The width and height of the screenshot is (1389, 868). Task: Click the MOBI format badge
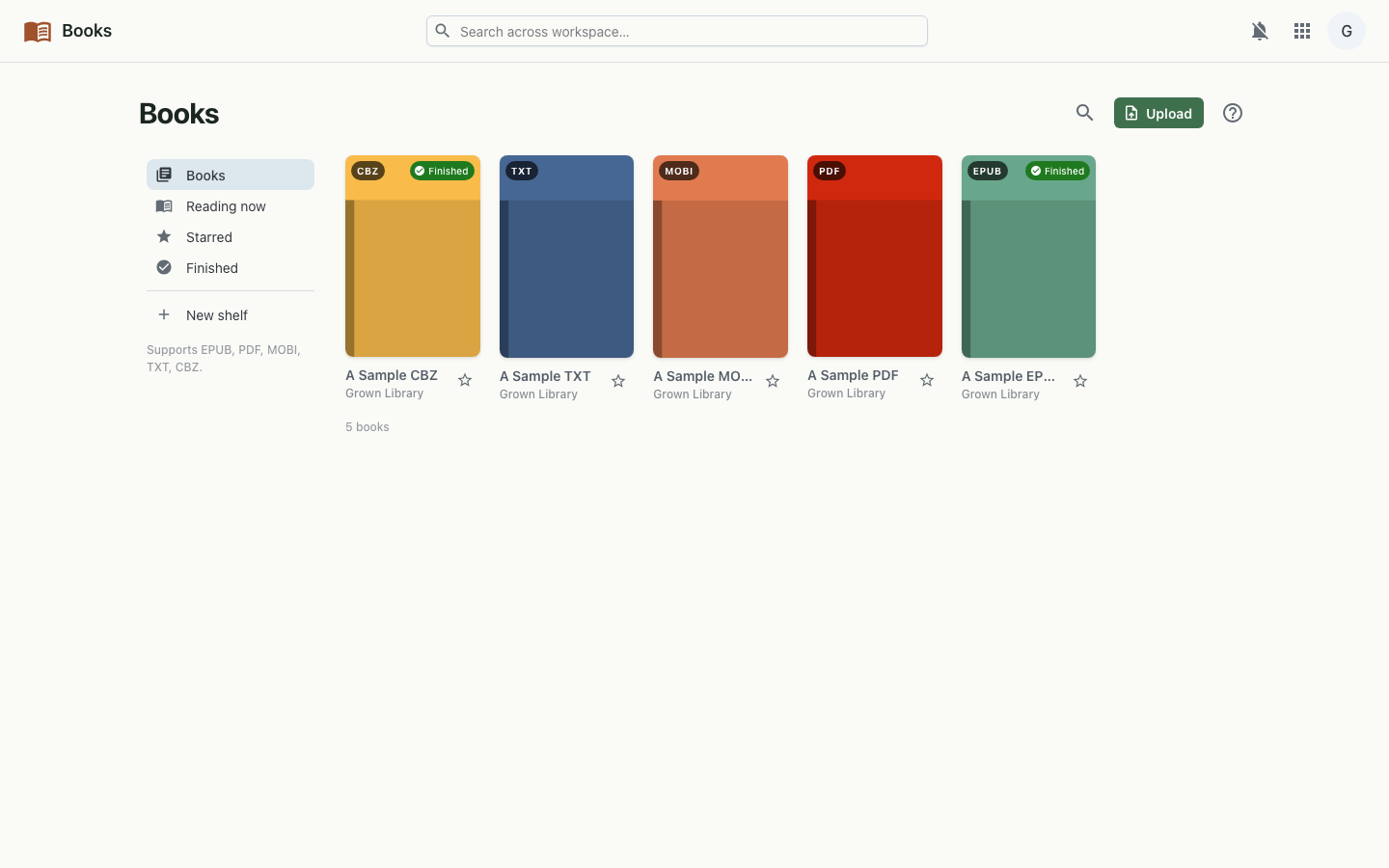pos(679,171)
